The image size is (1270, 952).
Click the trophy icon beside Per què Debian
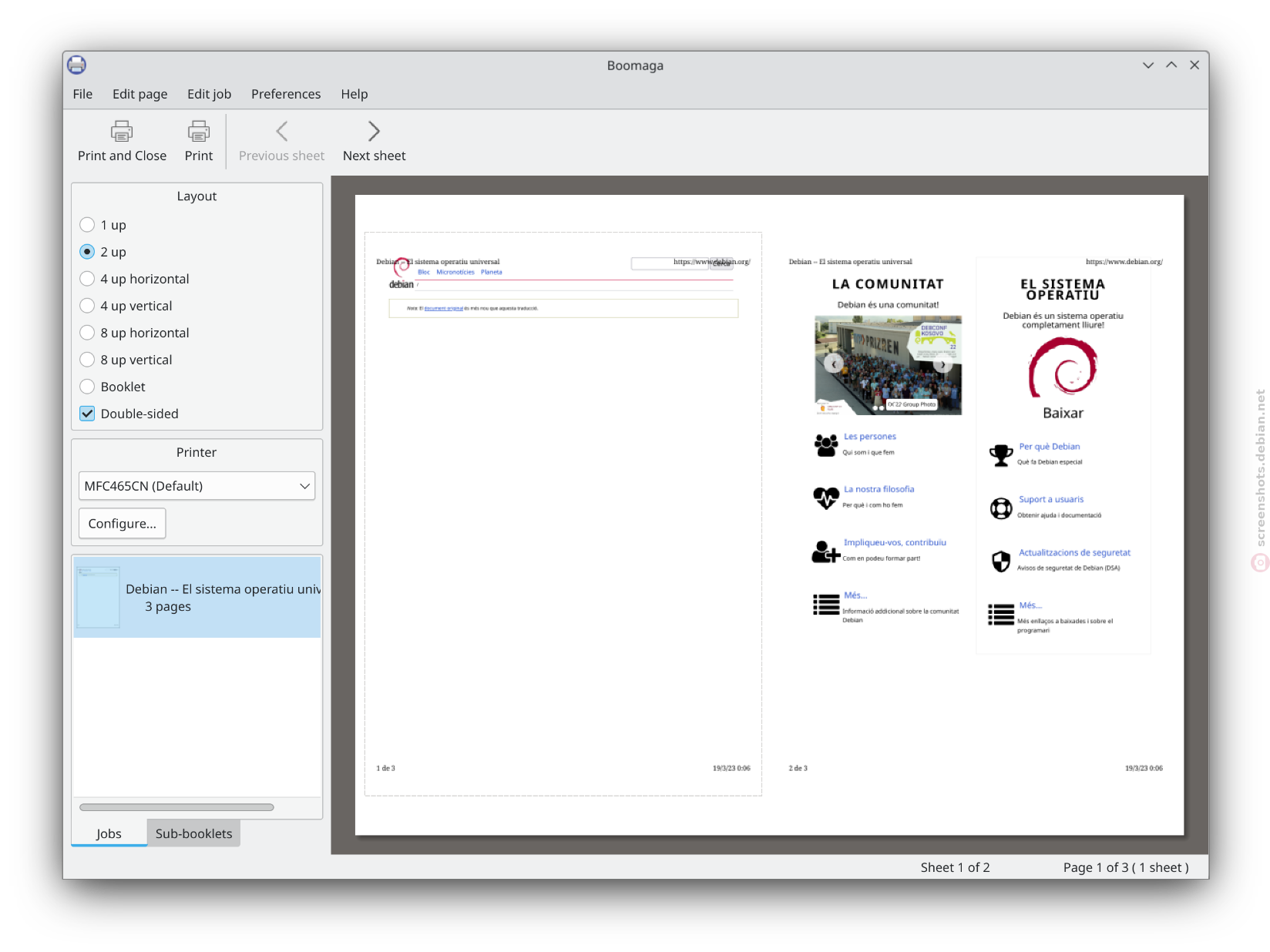[x=1001, y=455]
